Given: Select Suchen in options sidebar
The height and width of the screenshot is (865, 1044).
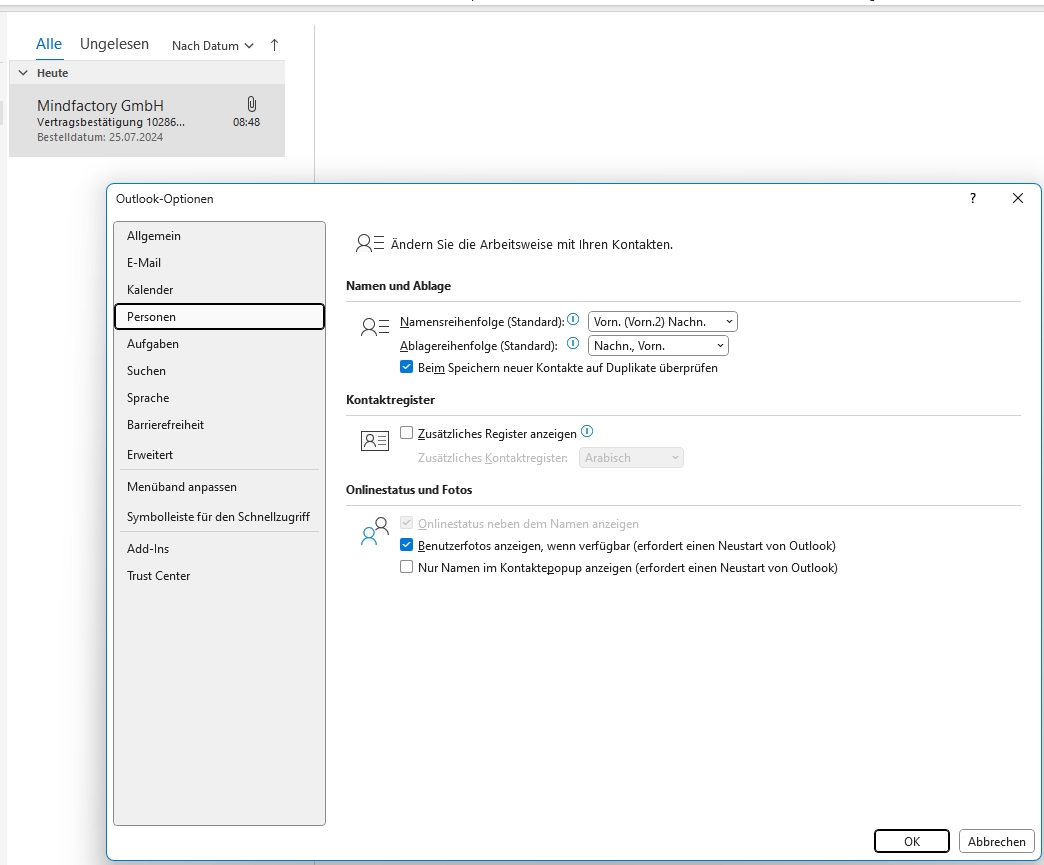Looking at the screenshot, I should tap(219, 370).
